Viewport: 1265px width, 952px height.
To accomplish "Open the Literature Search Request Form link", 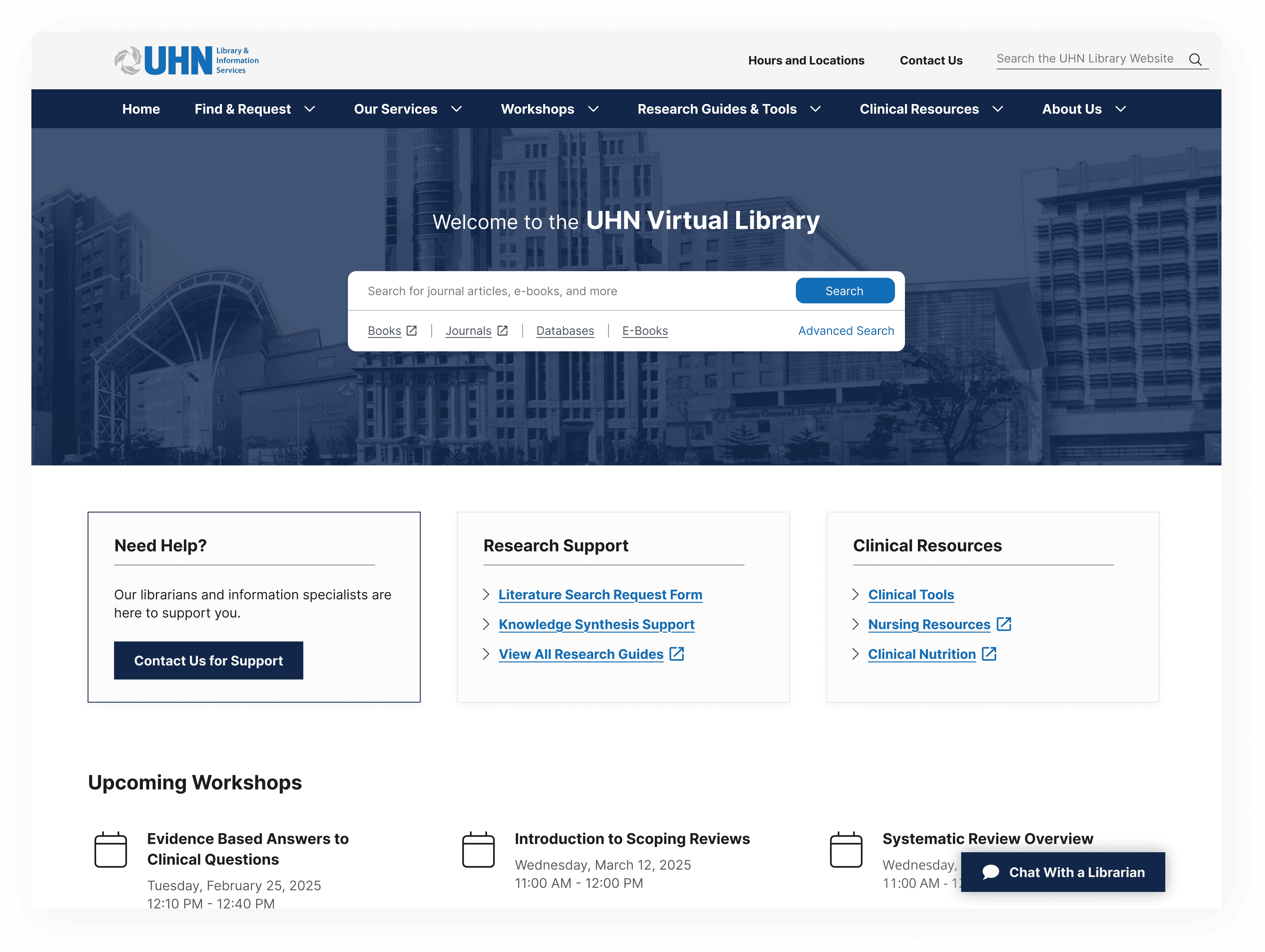I will click(x=600, y=594).
